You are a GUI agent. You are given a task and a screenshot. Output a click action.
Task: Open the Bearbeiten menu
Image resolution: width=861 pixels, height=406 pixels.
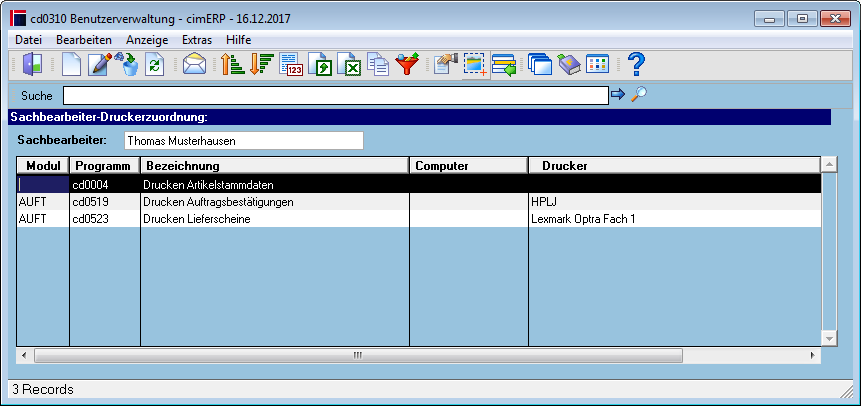pyautogui.click(x=83, y=40)
